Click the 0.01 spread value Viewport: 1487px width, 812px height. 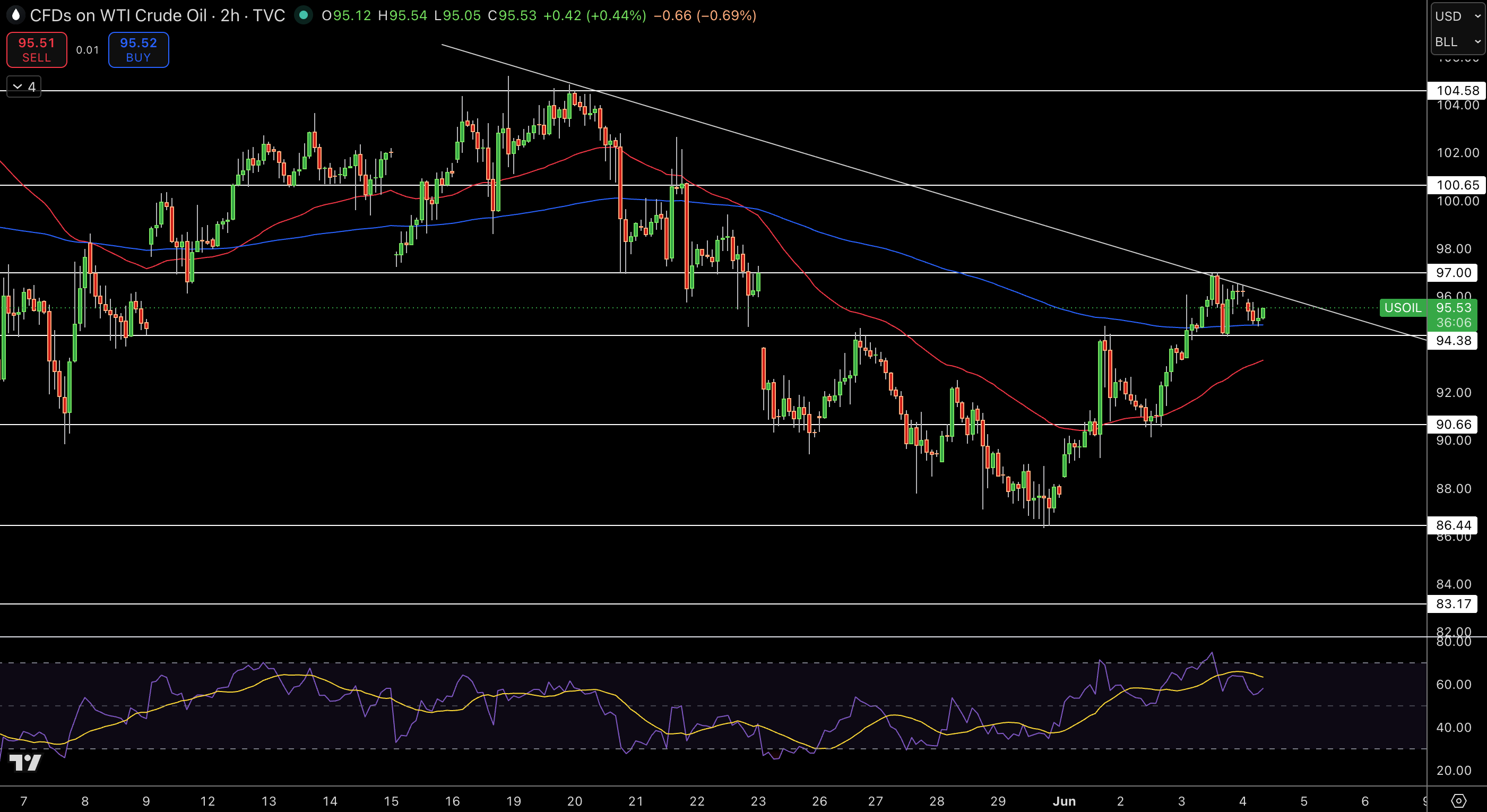coord(88,50)
